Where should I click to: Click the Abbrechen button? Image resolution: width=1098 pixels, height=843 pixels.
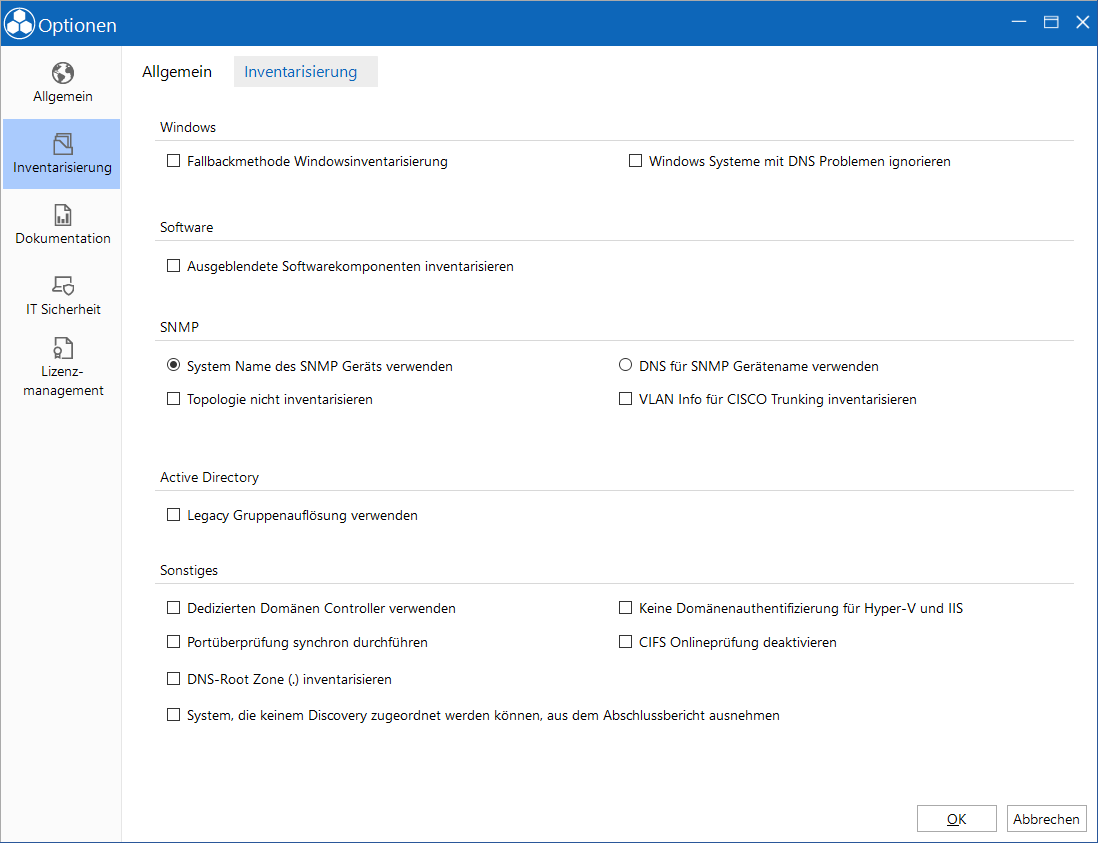(x=1046, y=819)
